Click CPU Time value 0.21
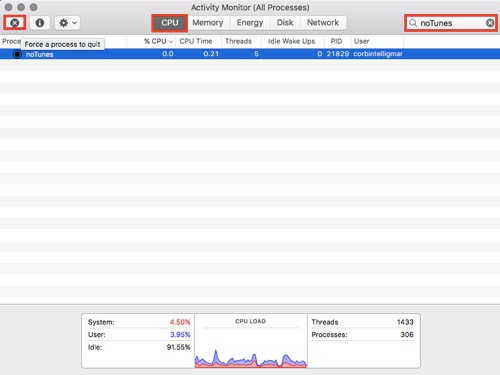 pos(211,54)
